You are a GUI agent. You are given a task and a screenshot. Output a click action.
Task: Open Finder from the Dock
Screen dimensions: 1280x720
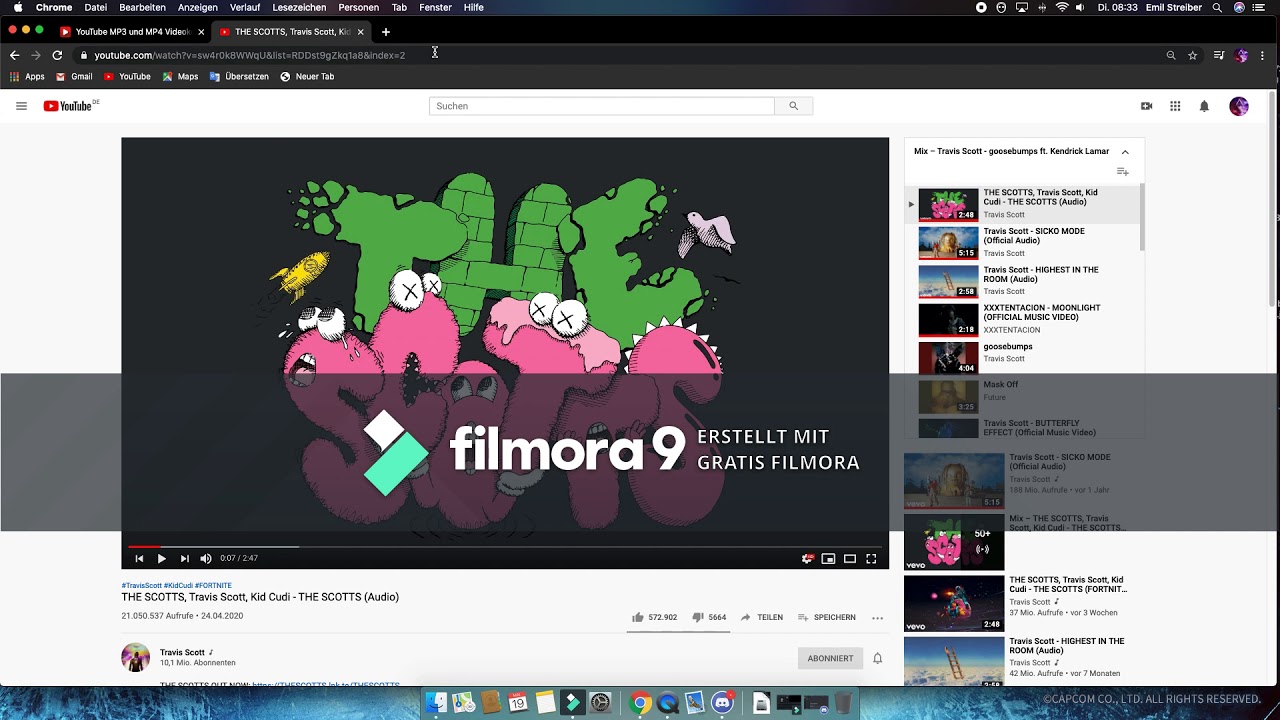[436, 703]
